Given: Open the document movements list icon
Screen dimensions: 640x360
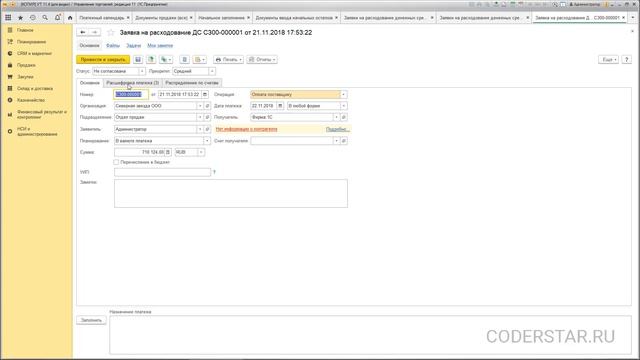Looking at the screenshot, I should click(x=184, y=60).
